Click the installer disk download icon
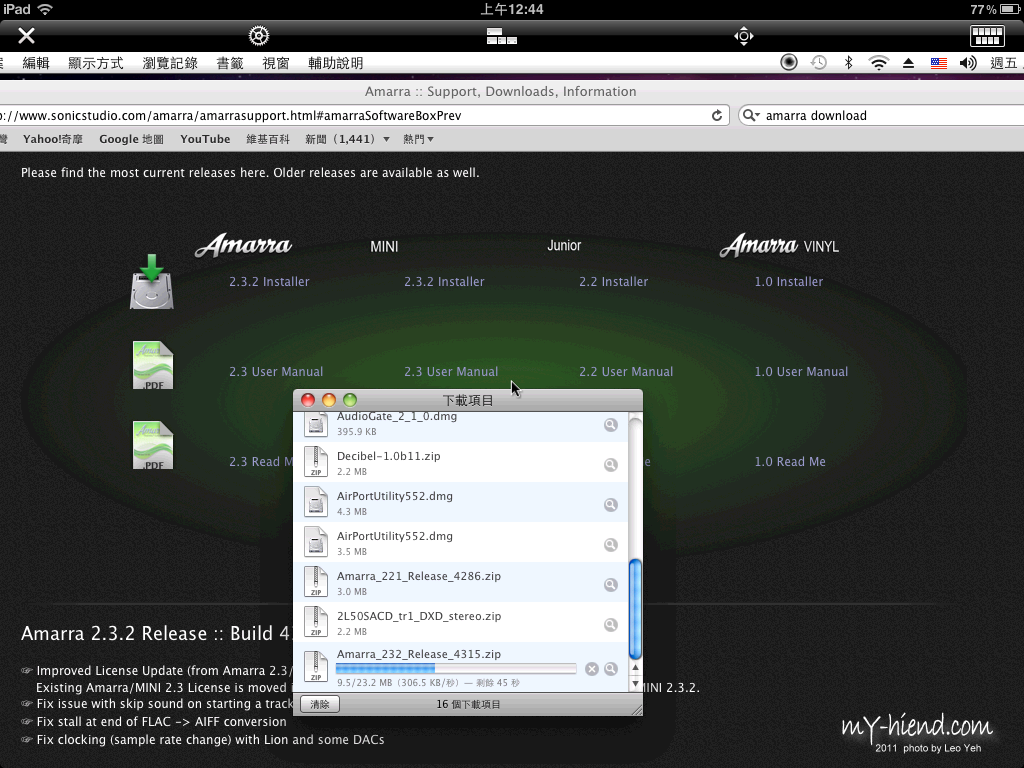 pyautogui.click(x=152, y=281)
